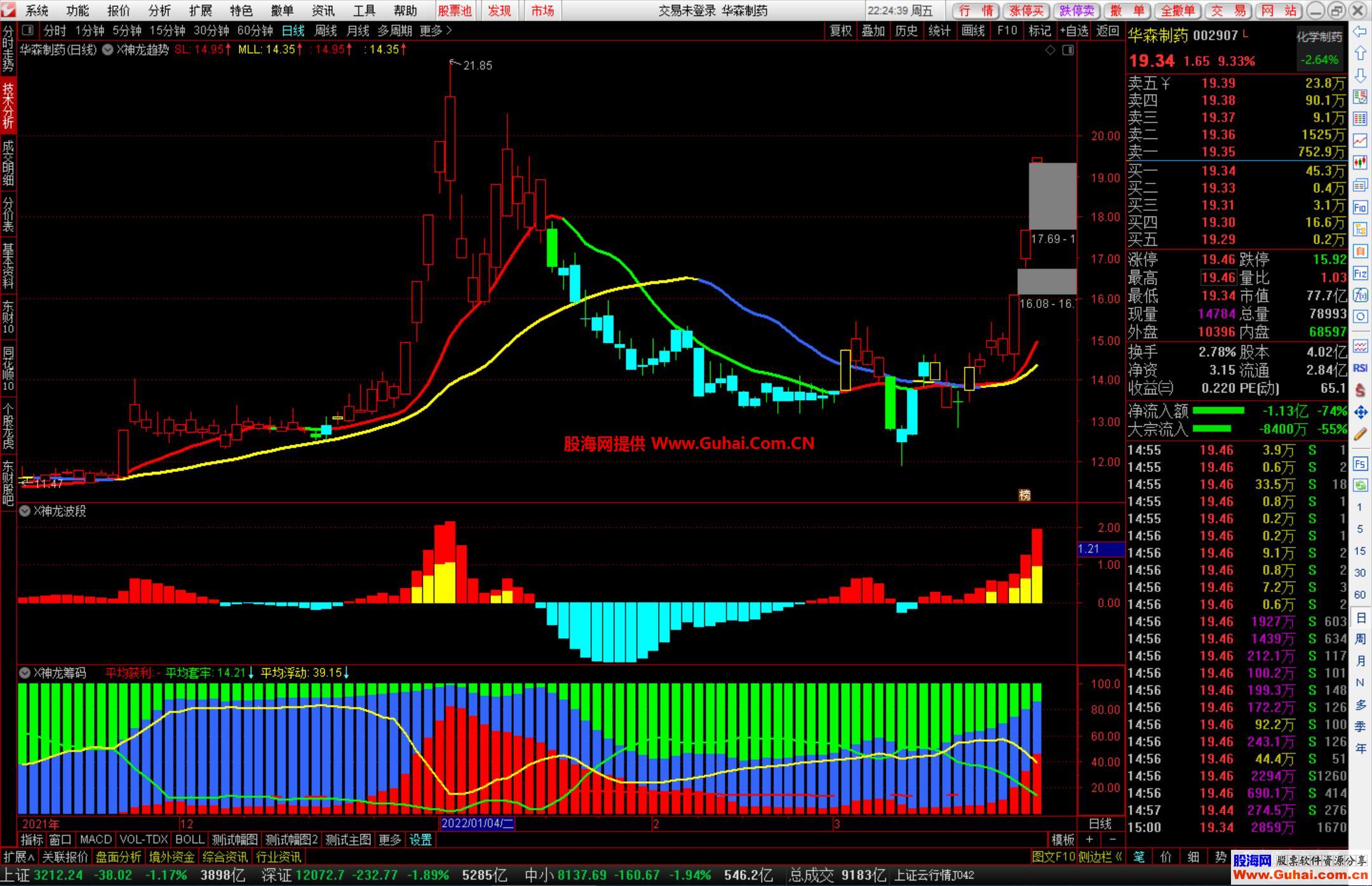
Task: Open the 扩展 expander at bottom left
Action: (x=19, y=857)
